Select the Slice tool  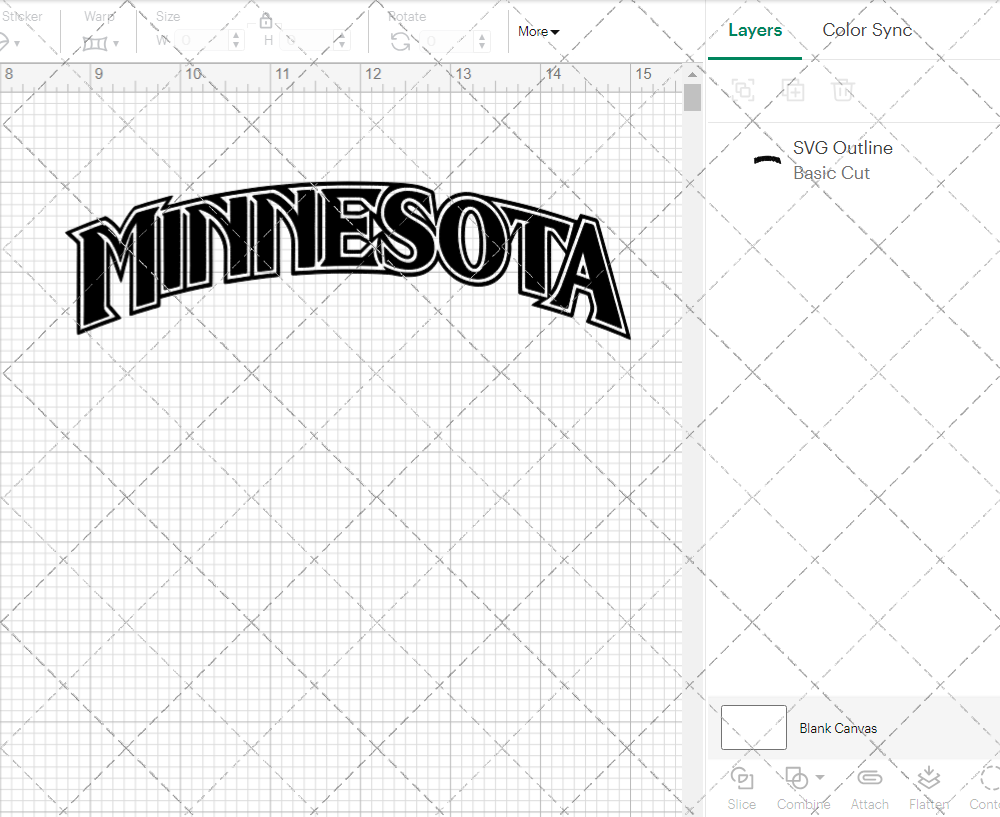coord(741,787)
